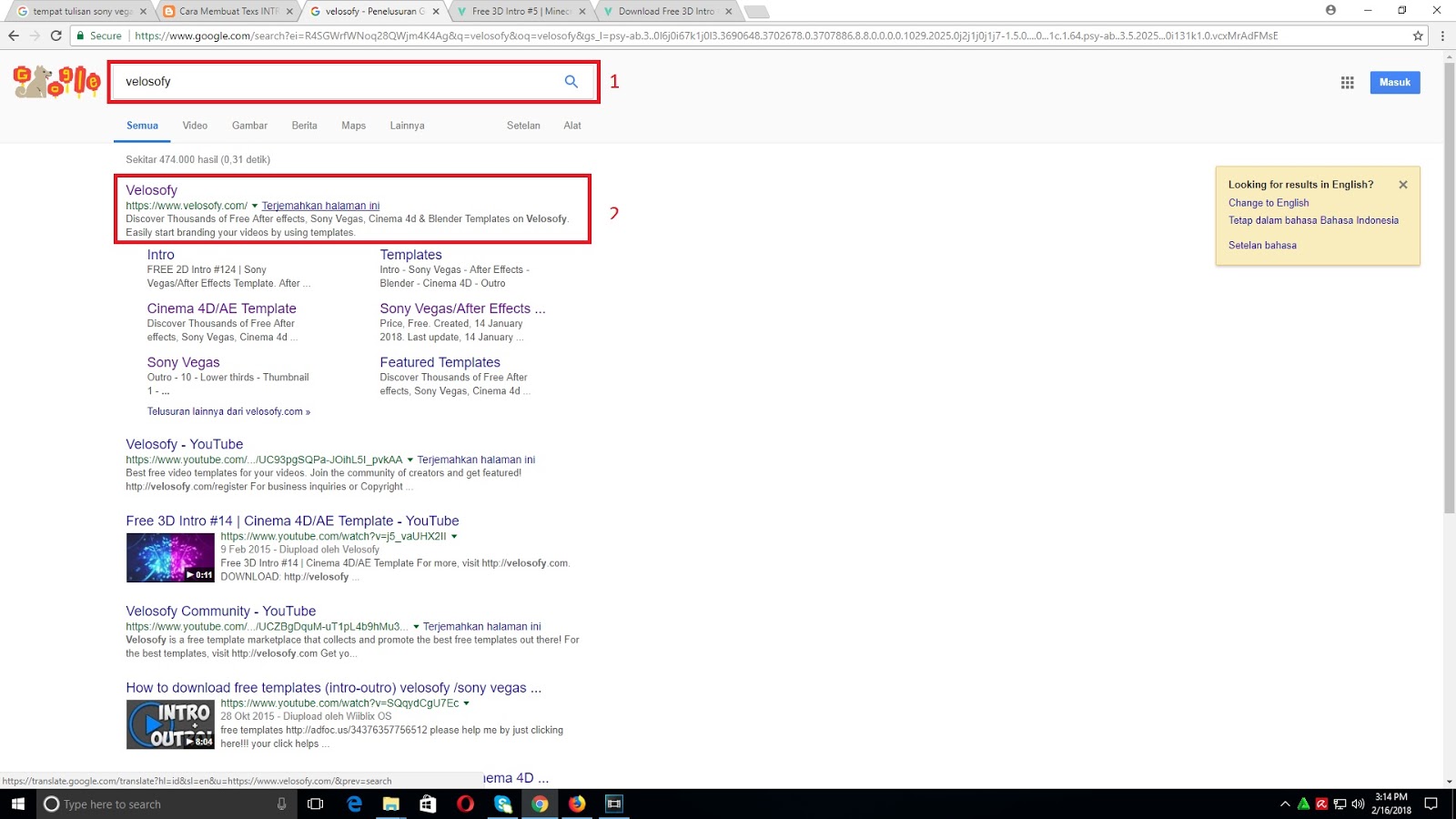Expand arrow beside Velosofy Community URL

click(x=416, y=626)
